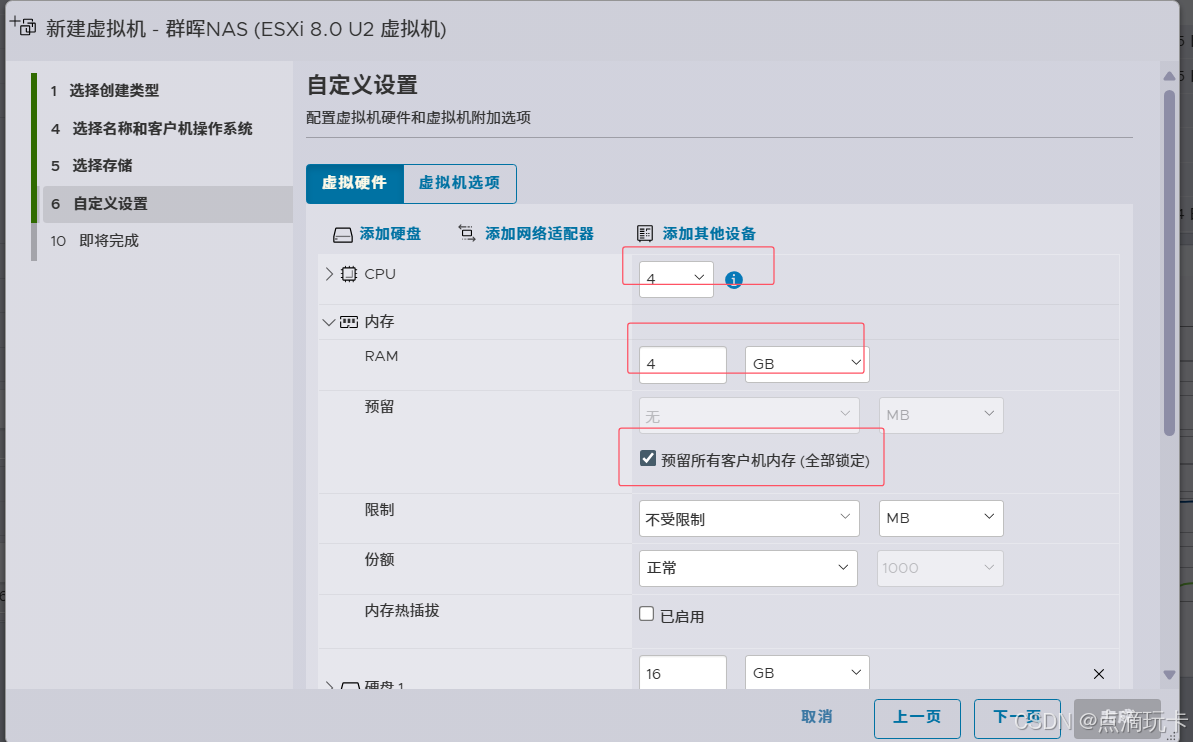Open the CPU count dropdown
Viewport: 1193px width, 742px height.
click(676, 279)
